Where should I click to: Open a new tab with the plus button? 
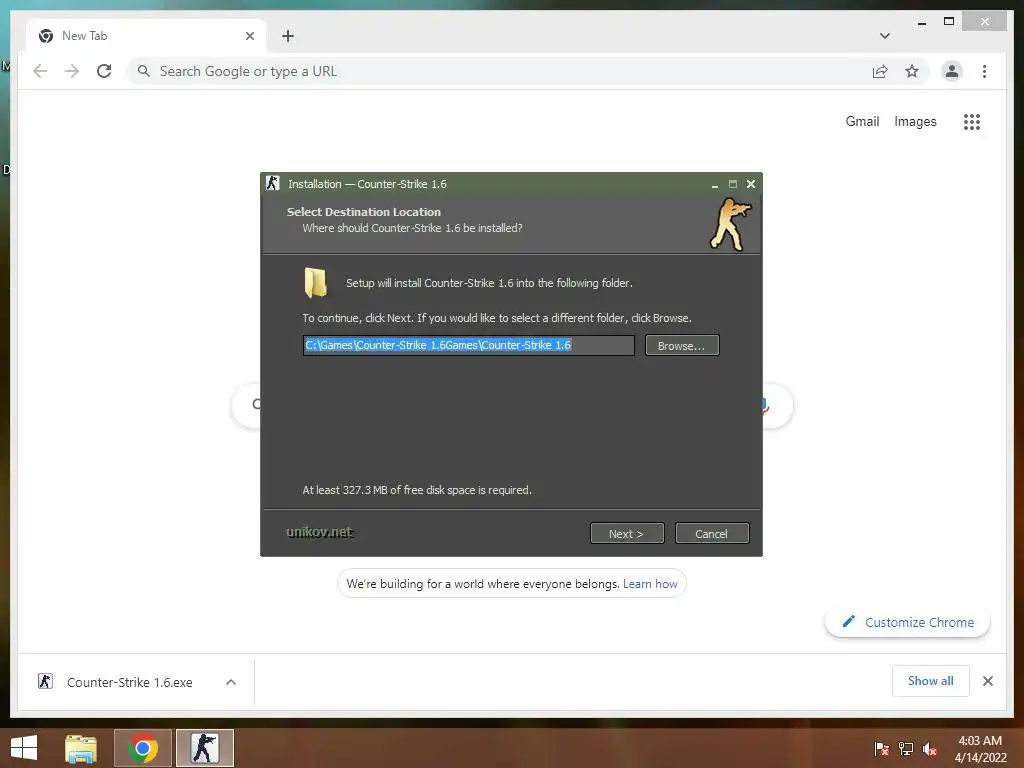tap(288, 36)
